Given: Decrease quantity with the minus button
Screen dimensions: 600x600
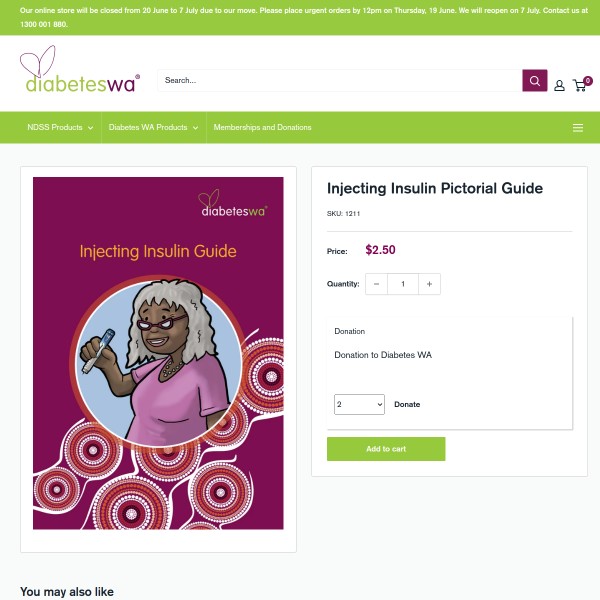Looking at the screenshot, I should click(x=376, y=284).
